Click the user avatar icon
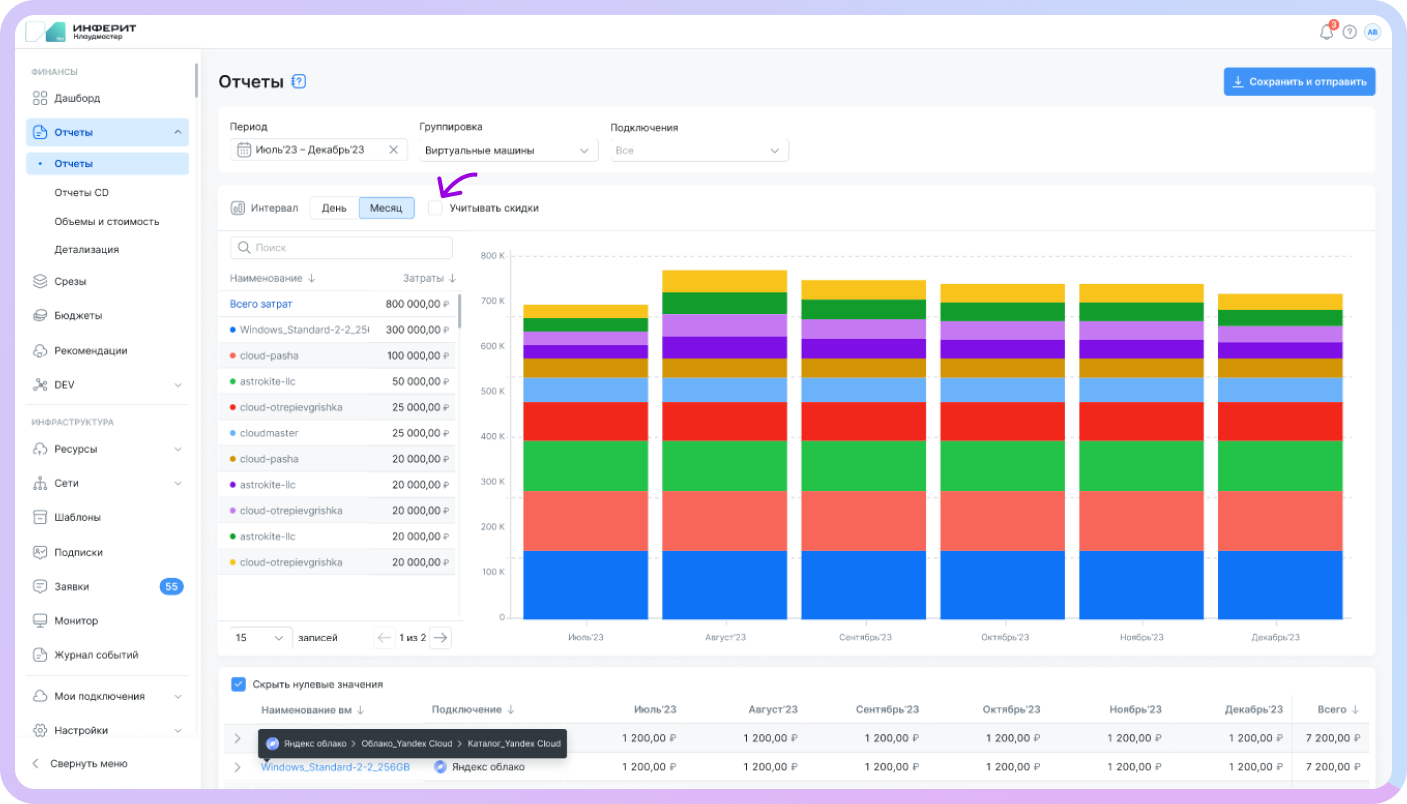The width and height of the screenshot is (1407, 804). pyautogui.click(x=1372, y=32)
